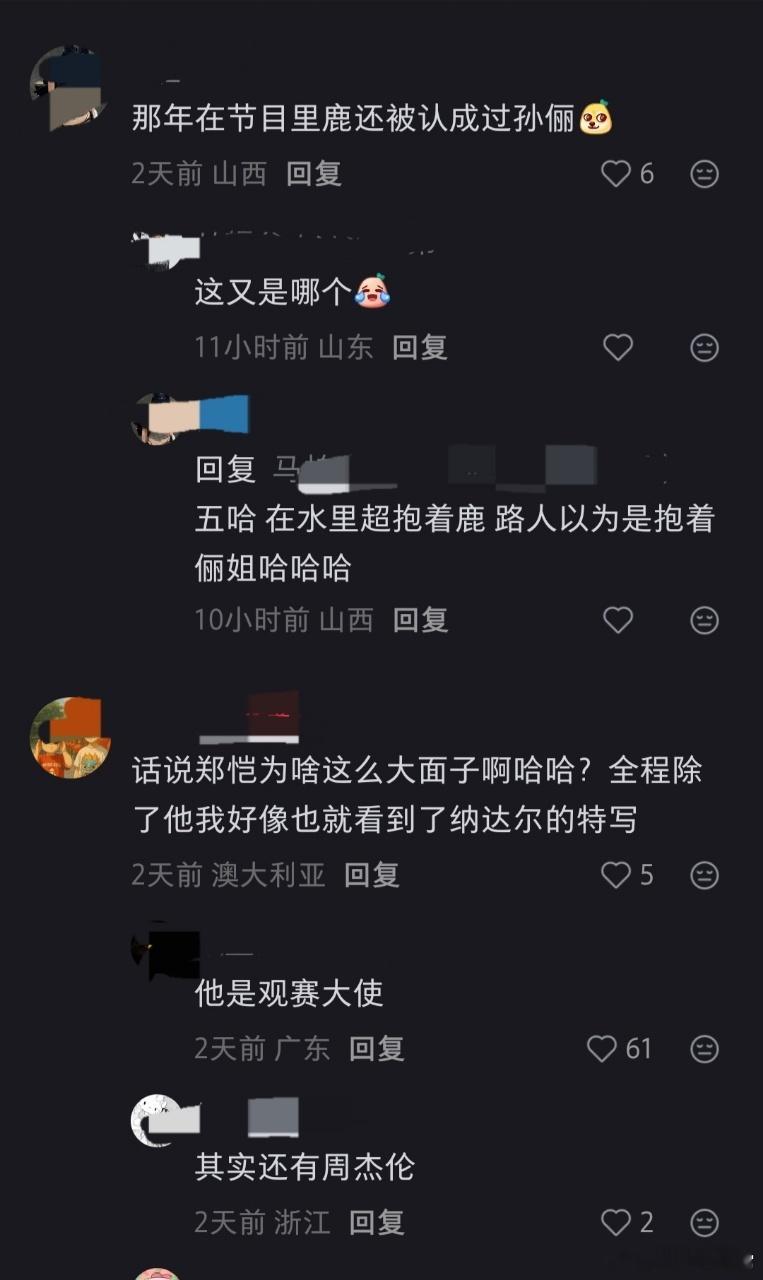Image resolution: width=763 pixels, height=1280 pixels.
Task: Reply to '其实还有周杰伦' from 浙江
Action: pyautogui.click(x=377, y=1221)
